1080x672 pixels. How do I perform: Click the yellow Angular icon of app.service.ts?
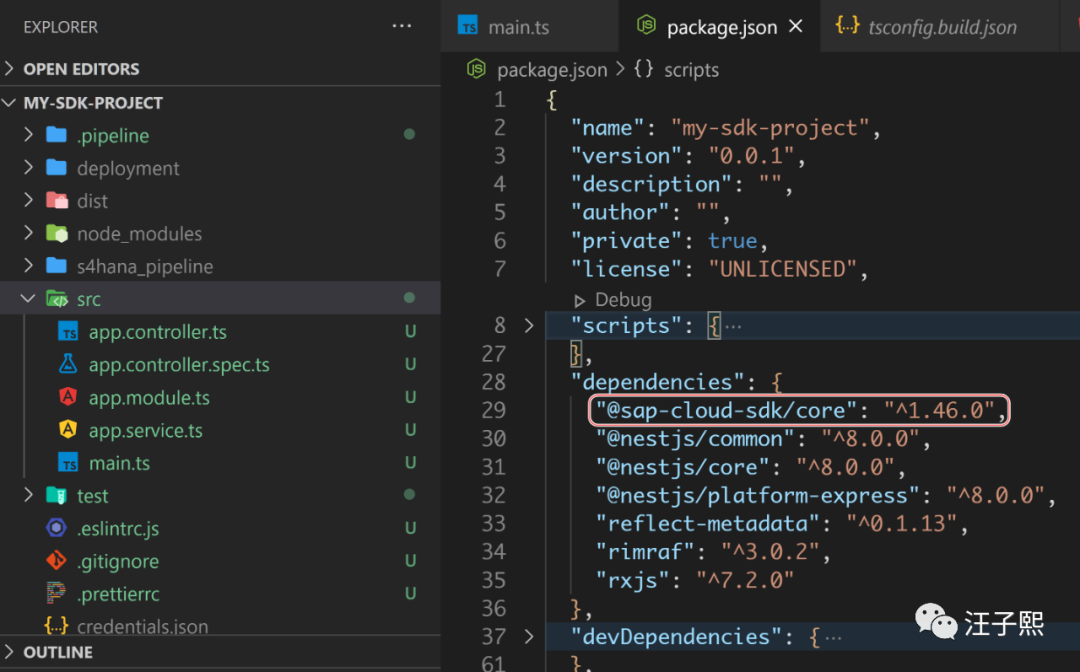tap(68, 430)
